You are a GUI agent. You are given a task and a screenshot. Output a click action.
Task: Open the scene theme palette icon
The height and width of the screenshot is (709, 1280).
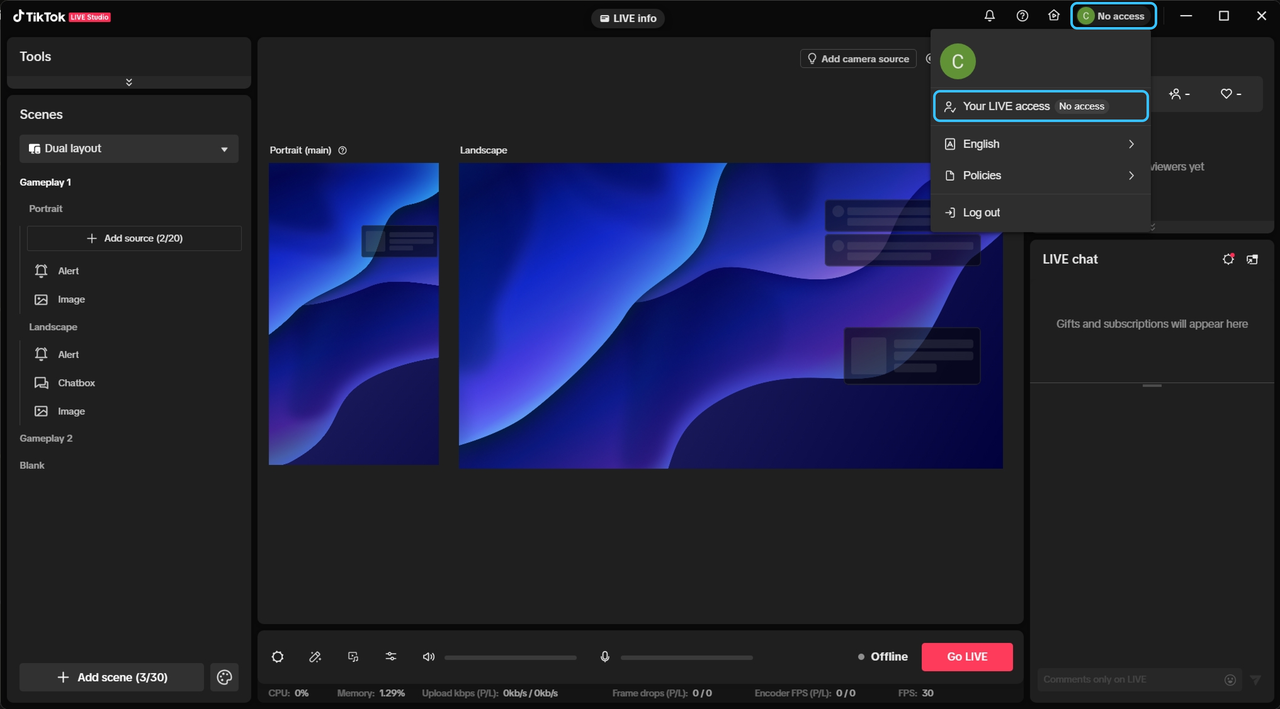pos(224,677)
